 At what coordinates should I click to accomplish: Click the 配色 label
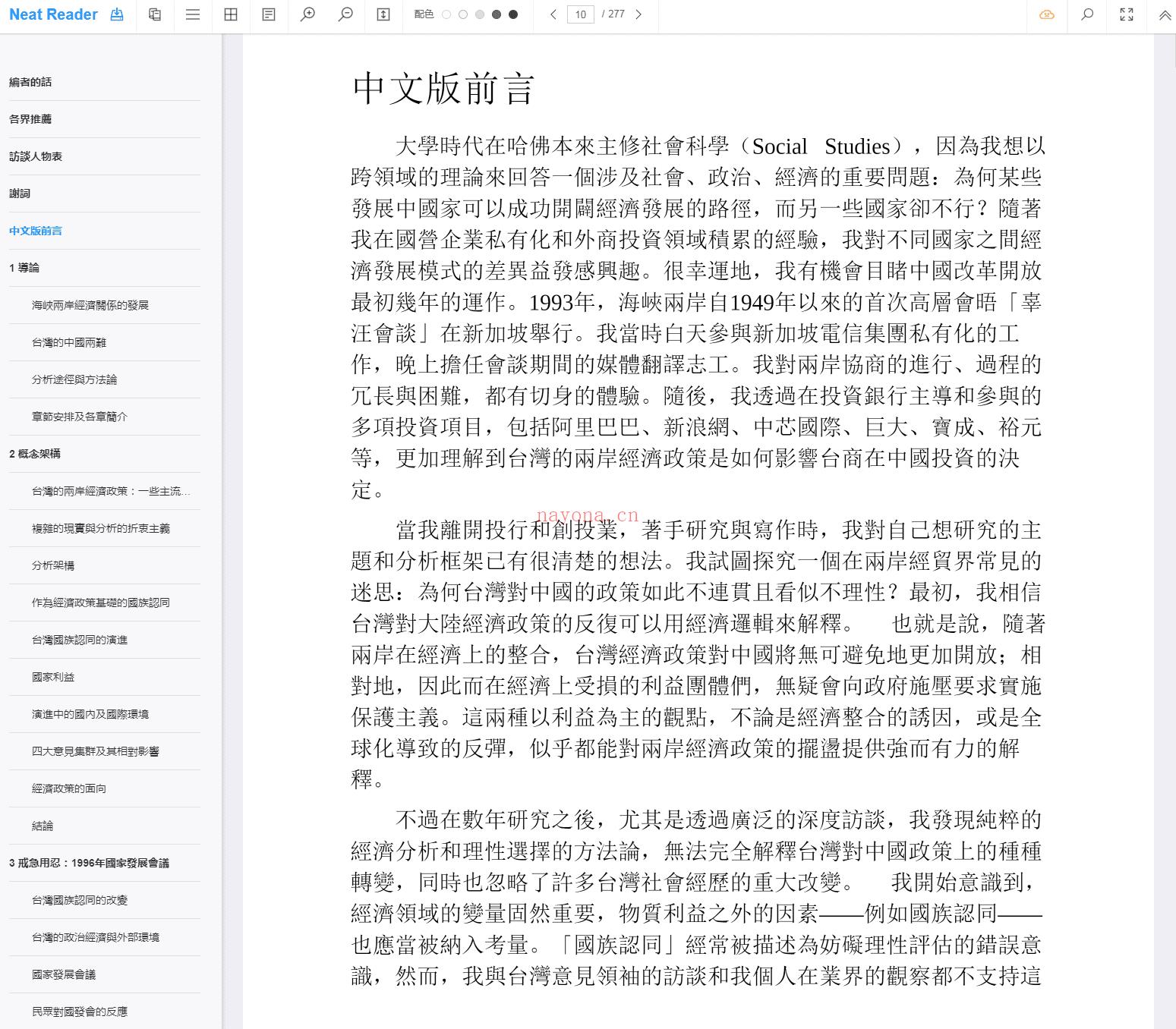click(424, 14)
